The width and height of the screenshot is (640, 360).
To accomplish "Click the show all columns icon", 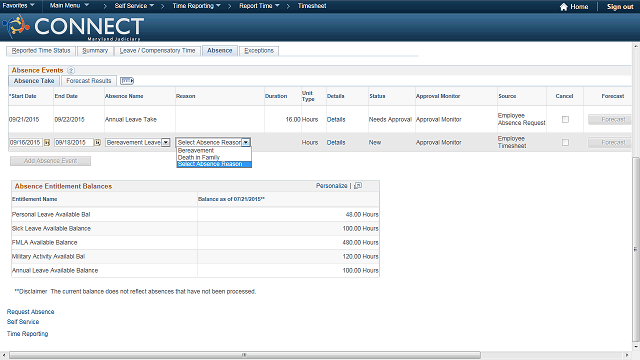I will tap(127, 81).
